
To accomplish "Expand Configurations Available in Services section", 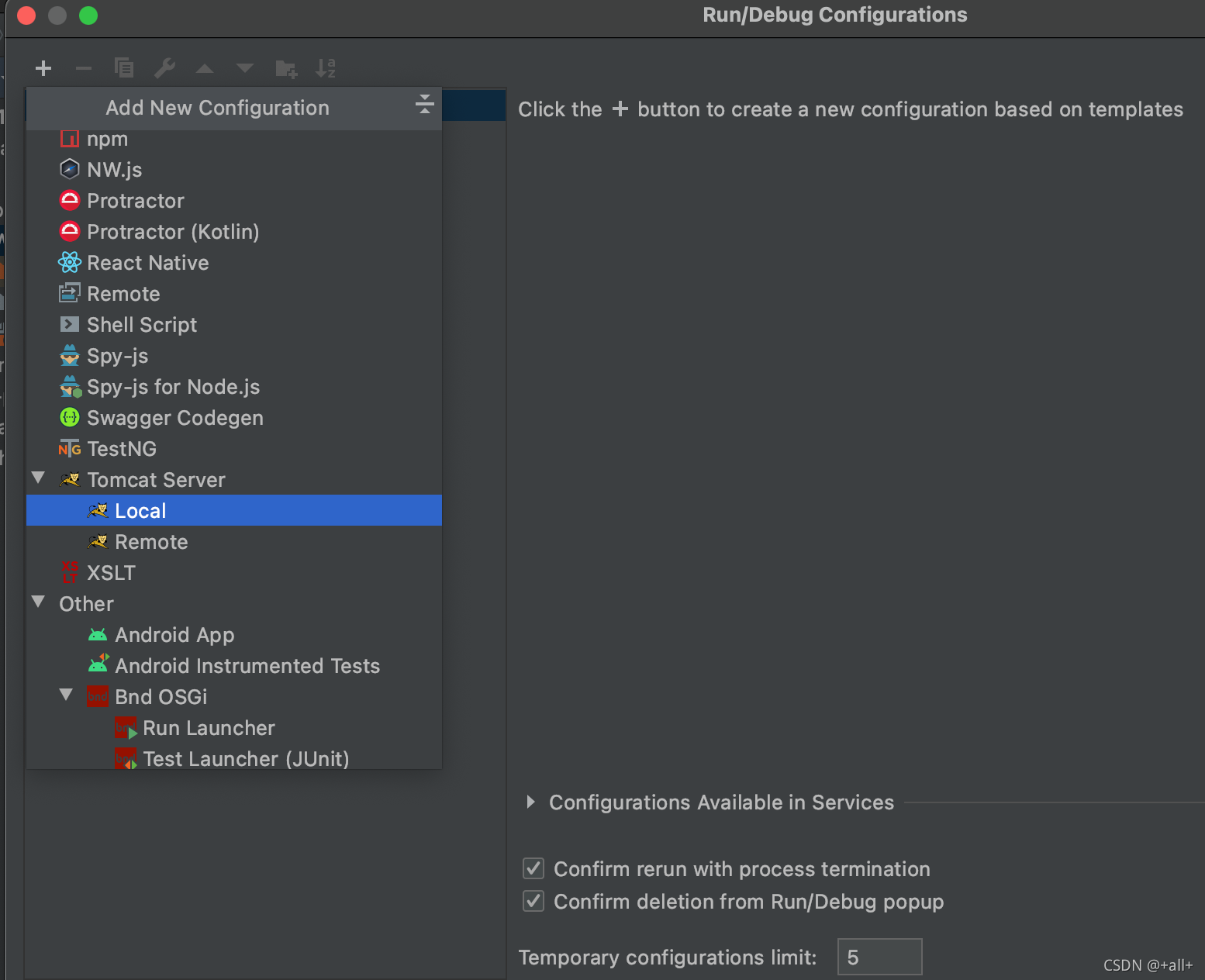I will (x=530, y=802).
